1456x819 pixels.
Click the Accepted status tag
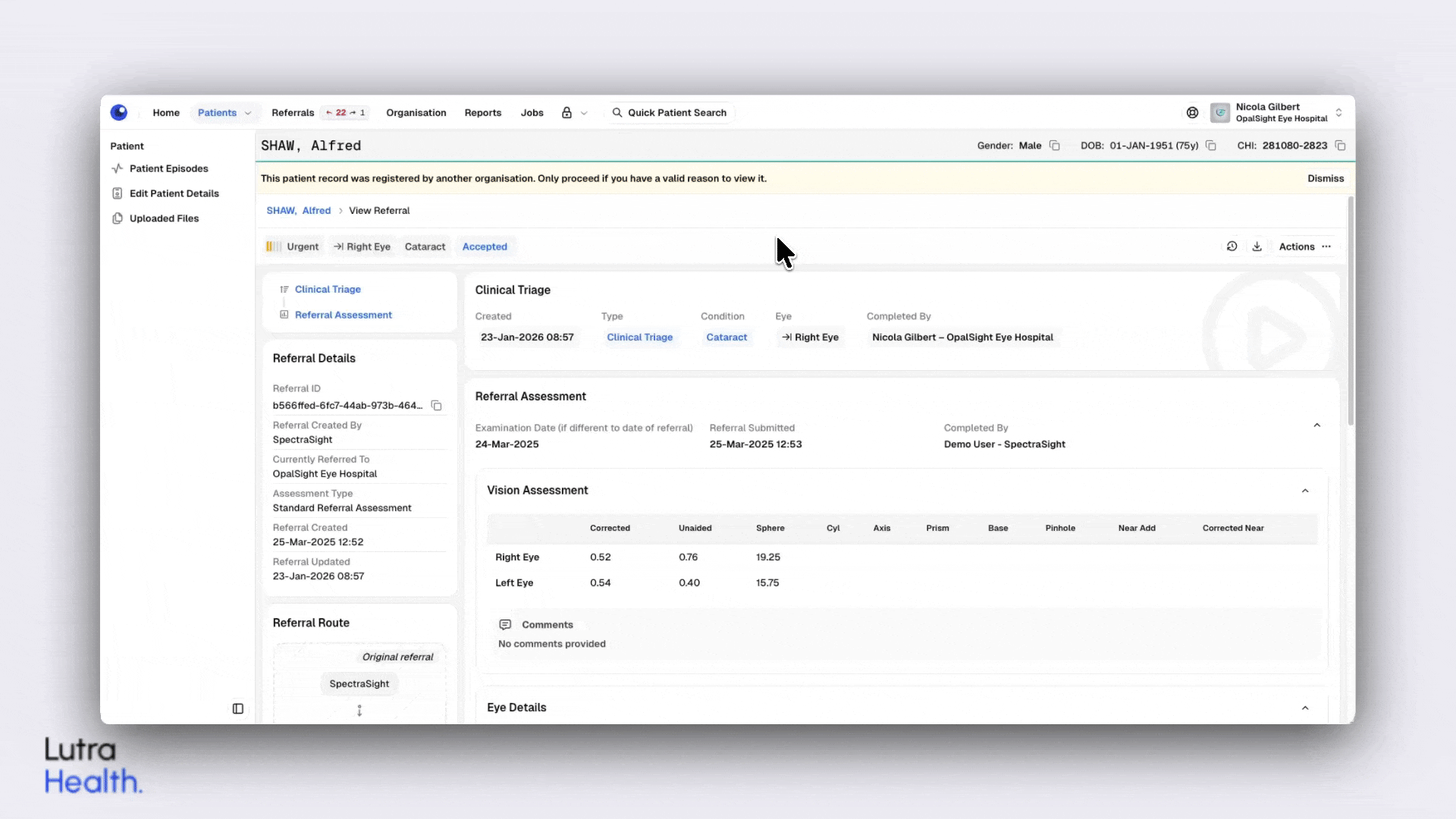485,246
